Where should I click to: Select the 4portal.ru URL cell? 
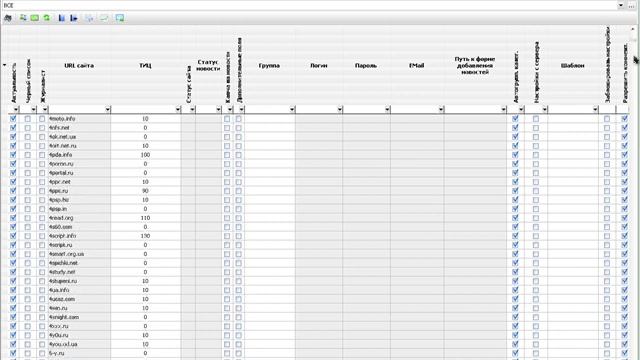(79, 173)
